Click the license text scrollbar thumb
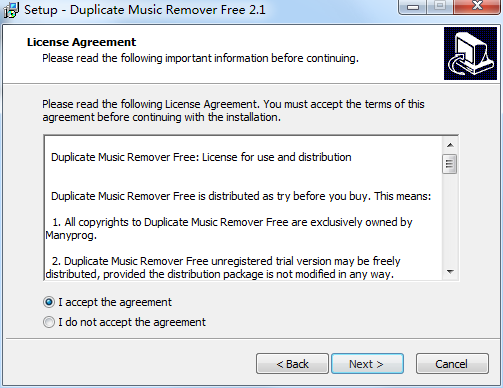This screenshot has height=388, width=503. [x=450, y=164]
